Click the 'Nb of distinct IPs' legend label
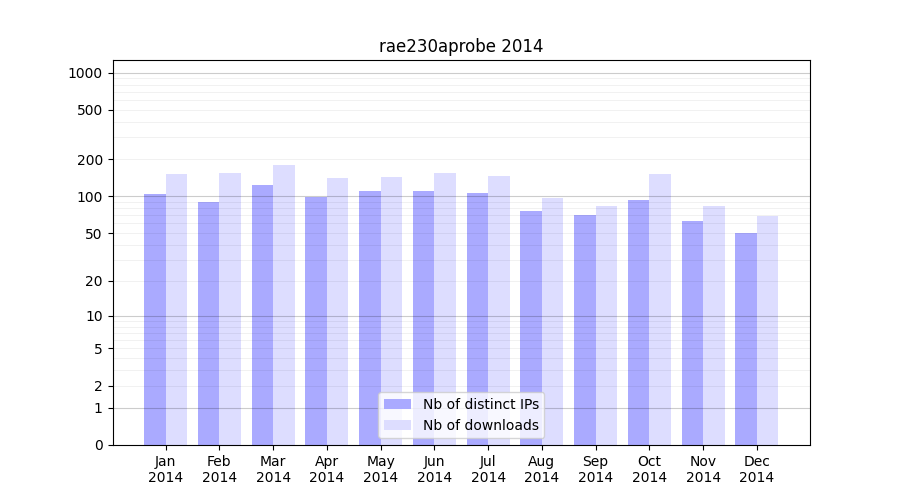This screenshot has width=900, height=500. (481, 404)
